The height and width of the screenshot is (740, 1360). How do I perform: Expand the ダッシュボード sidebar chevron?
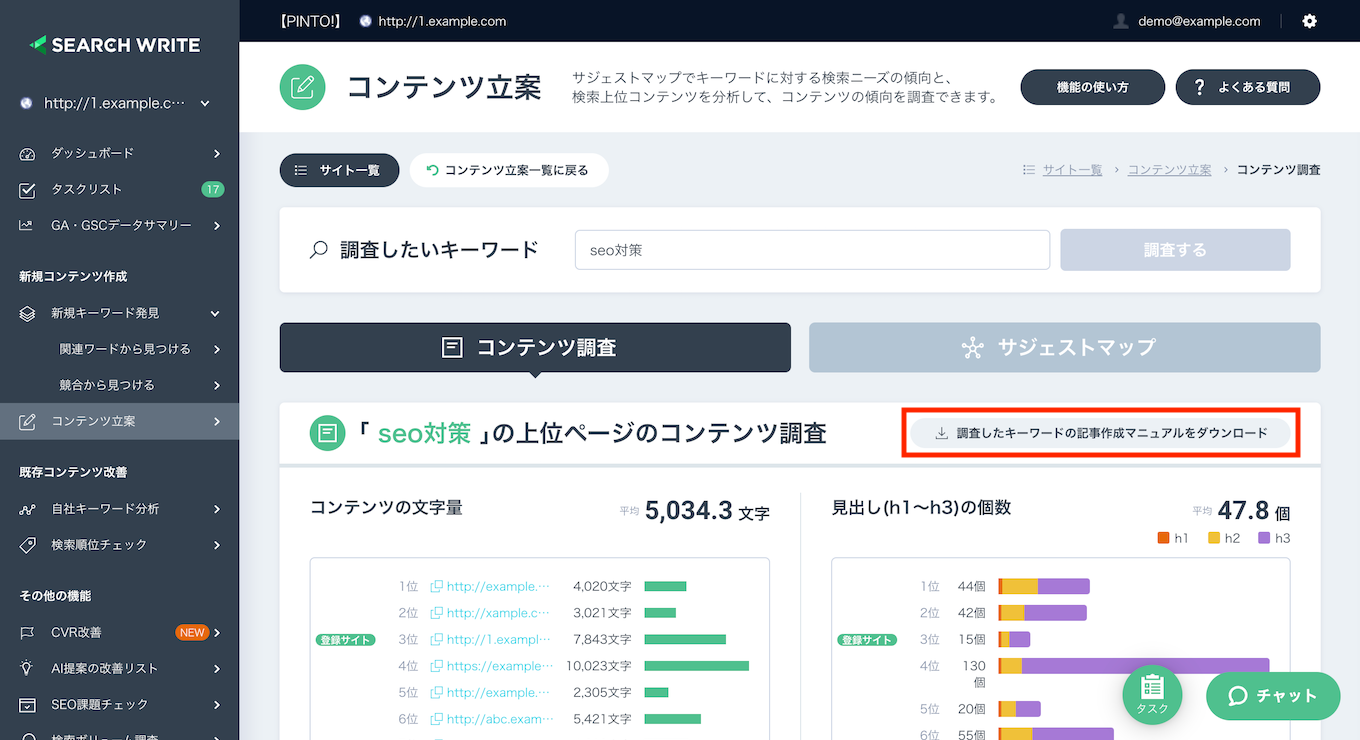click(x=217, y=153)
